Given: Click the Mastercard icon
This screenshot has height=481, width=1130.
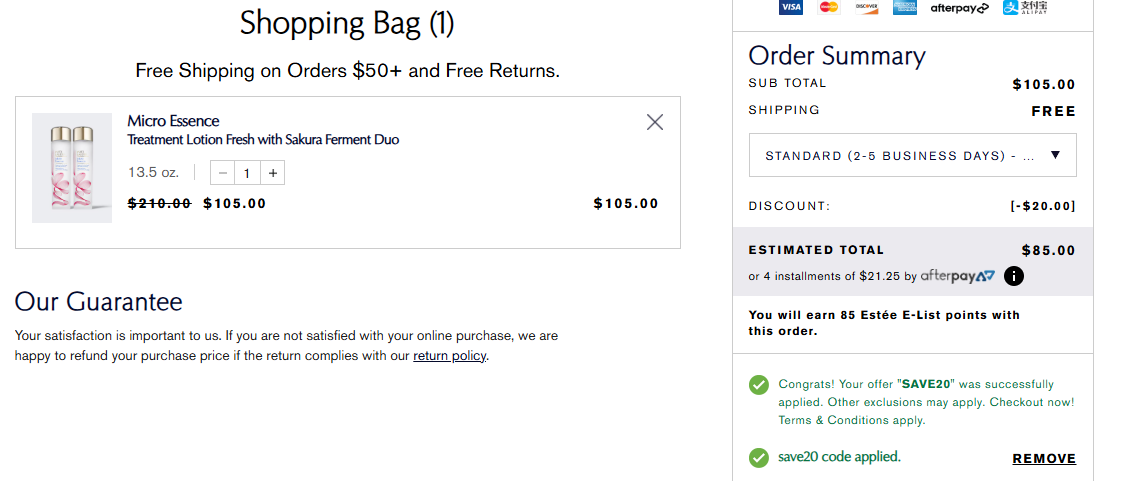Looking at the screenshot, I should point(828,8).
